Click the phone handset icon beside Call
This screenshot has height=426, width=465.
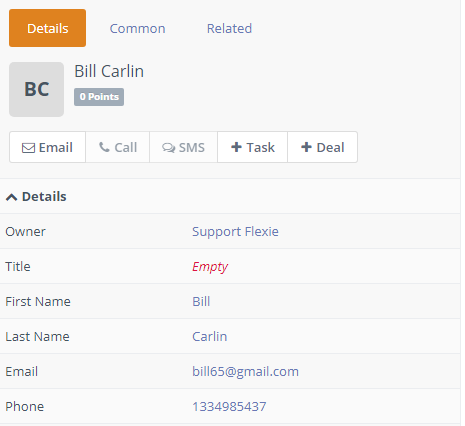tap(104, 147)
